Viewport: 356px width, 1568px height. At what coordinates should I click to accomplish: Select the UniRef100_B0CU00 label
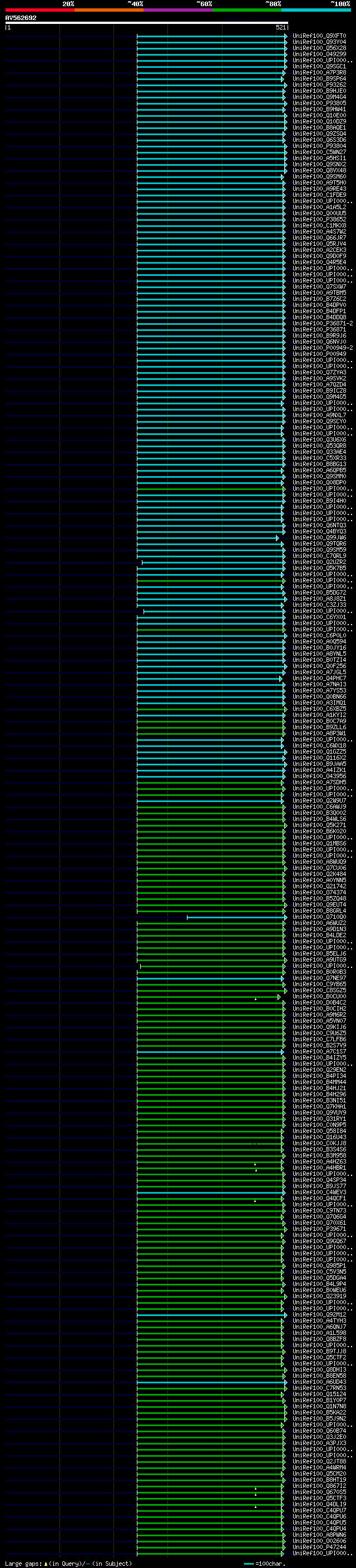click(319, 996)
